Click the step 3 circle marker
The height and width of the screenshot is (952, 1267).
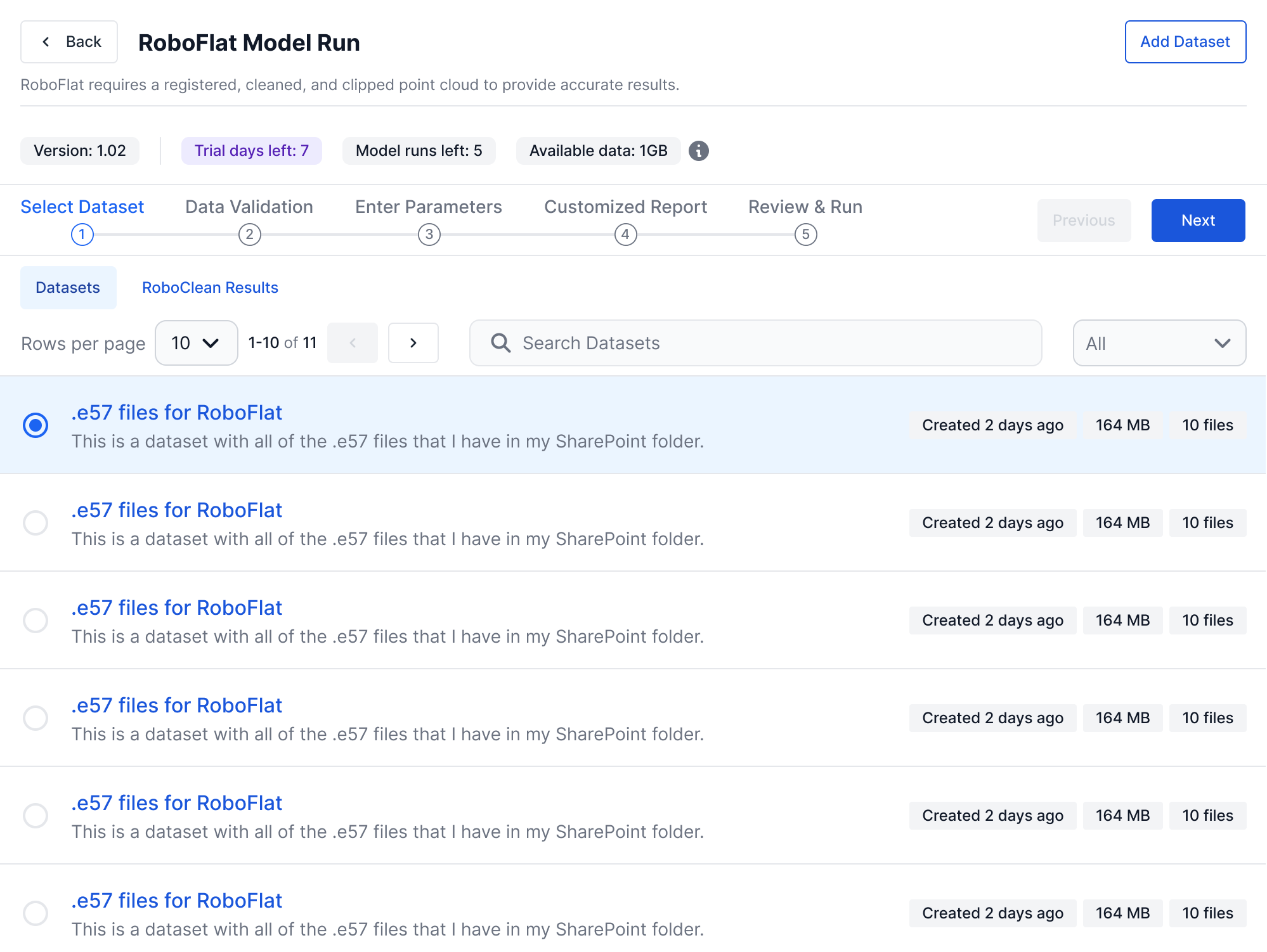coord(429,235)
